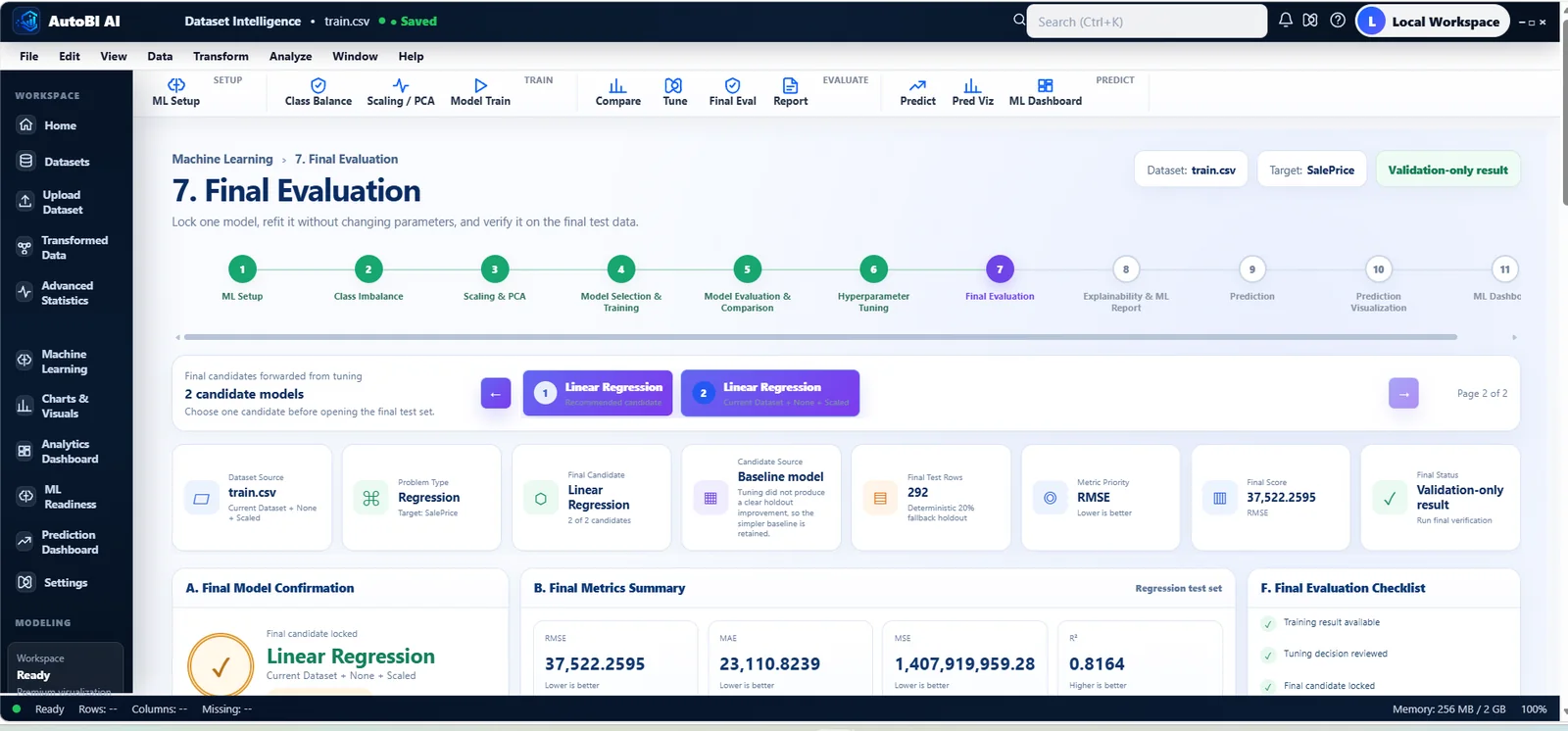Click the help question mark icon

(1338, 20)
